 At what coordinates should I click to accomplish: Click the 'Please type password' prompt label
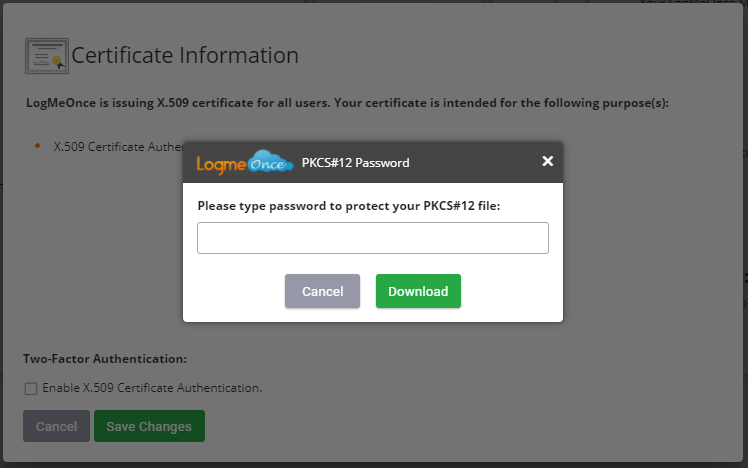click(x=349, y=206)
